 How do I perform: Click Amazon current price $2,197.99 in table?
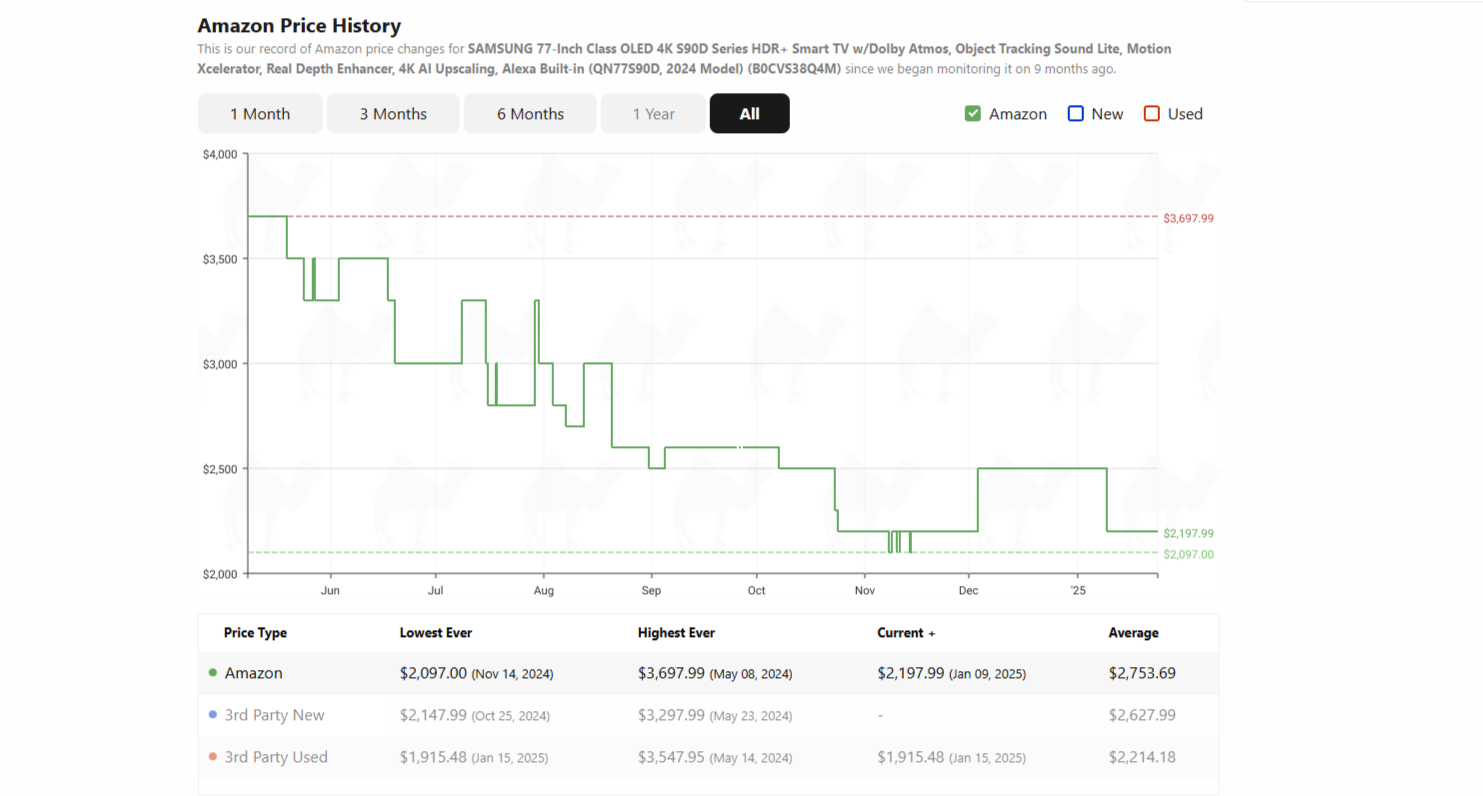click(910, 673)
